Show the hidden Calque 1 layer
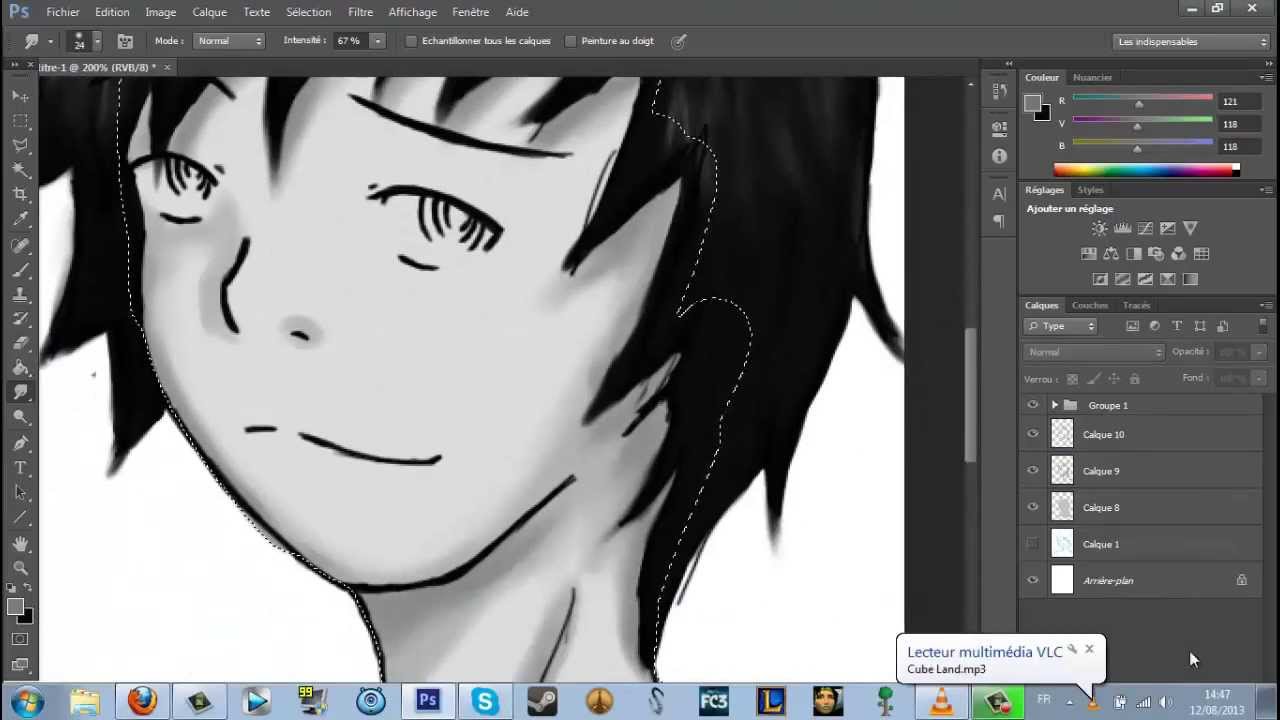The width and height of the screenshot is (1280, 720). [x=1033, y=544]
